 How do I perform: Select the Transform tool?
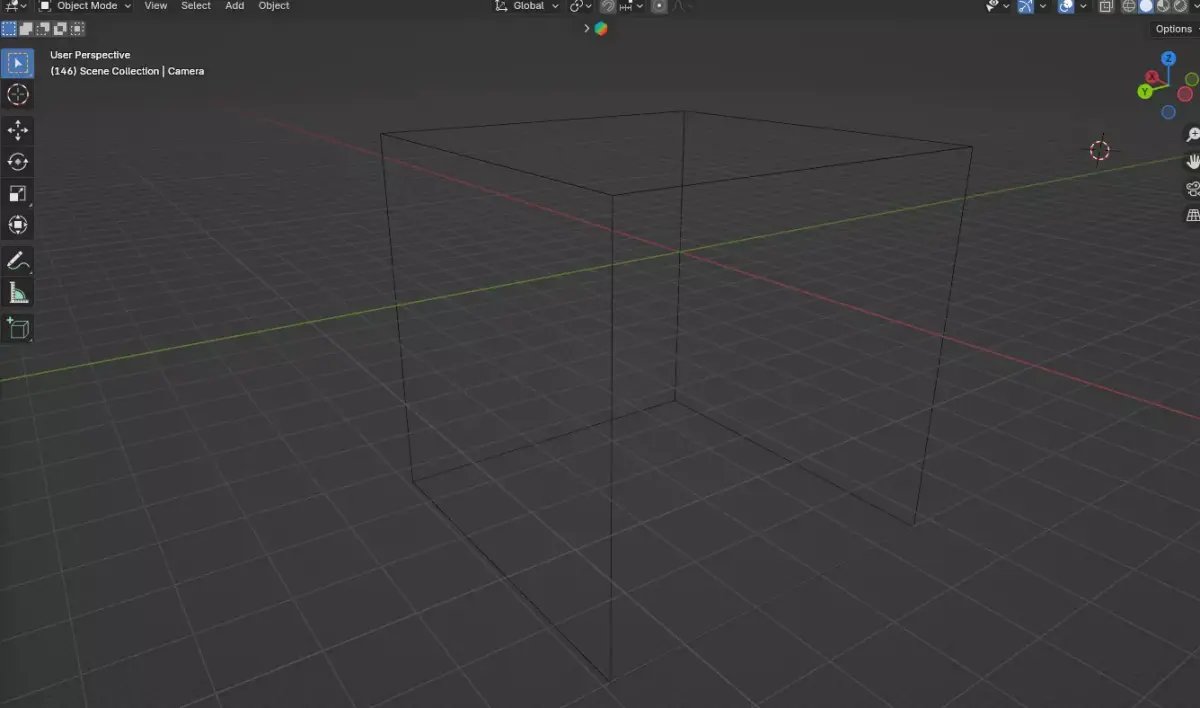18,226
